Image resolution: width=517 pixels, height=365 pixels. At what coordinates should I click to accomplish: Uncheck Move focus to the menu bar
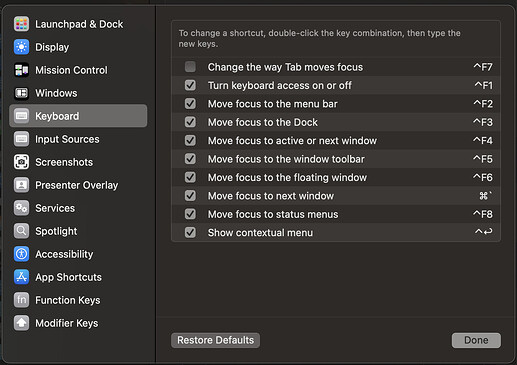[190, 103]
